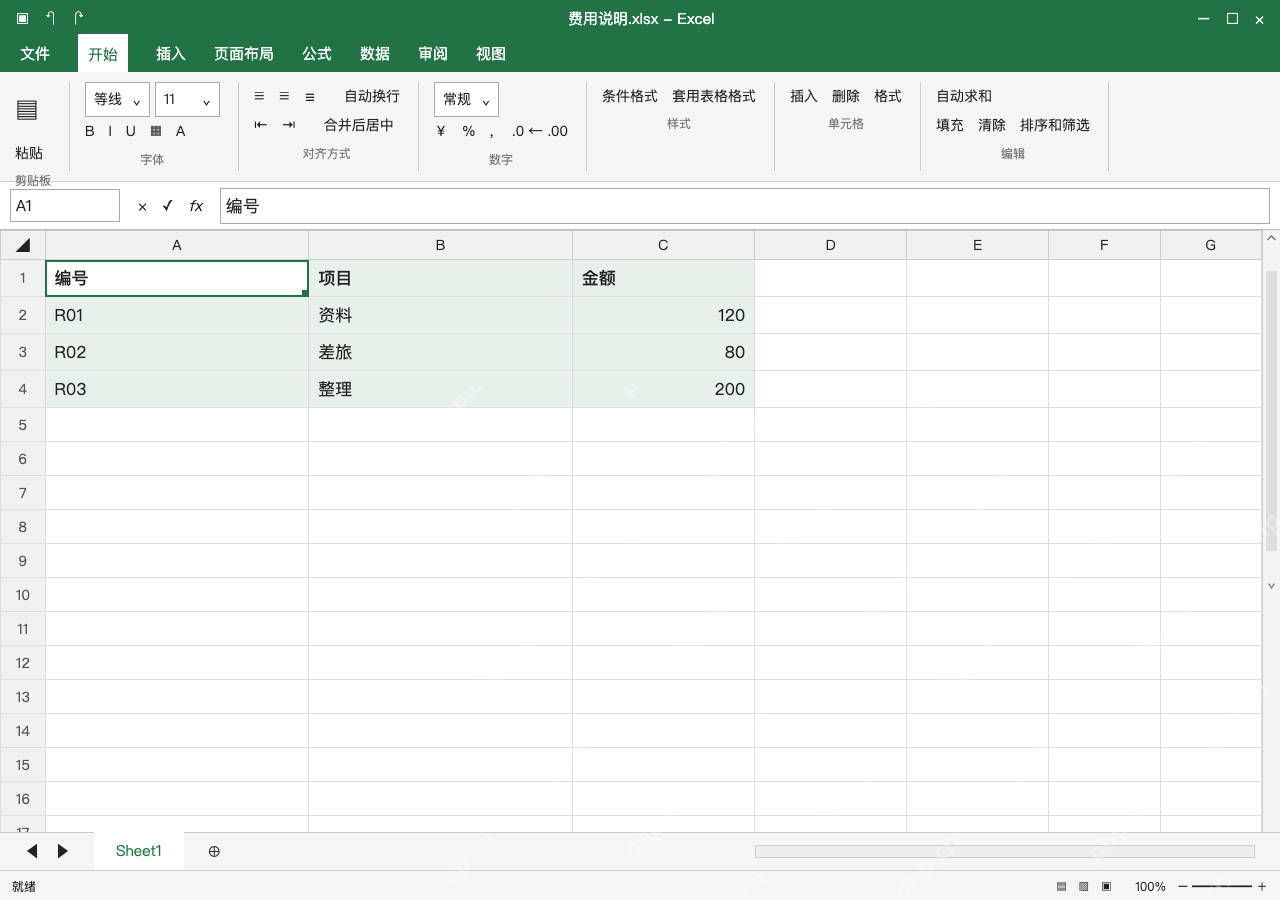The width and height of the screenshot is (1280, 900).
Task: Center-align the cell text
Action: [284, 96]
